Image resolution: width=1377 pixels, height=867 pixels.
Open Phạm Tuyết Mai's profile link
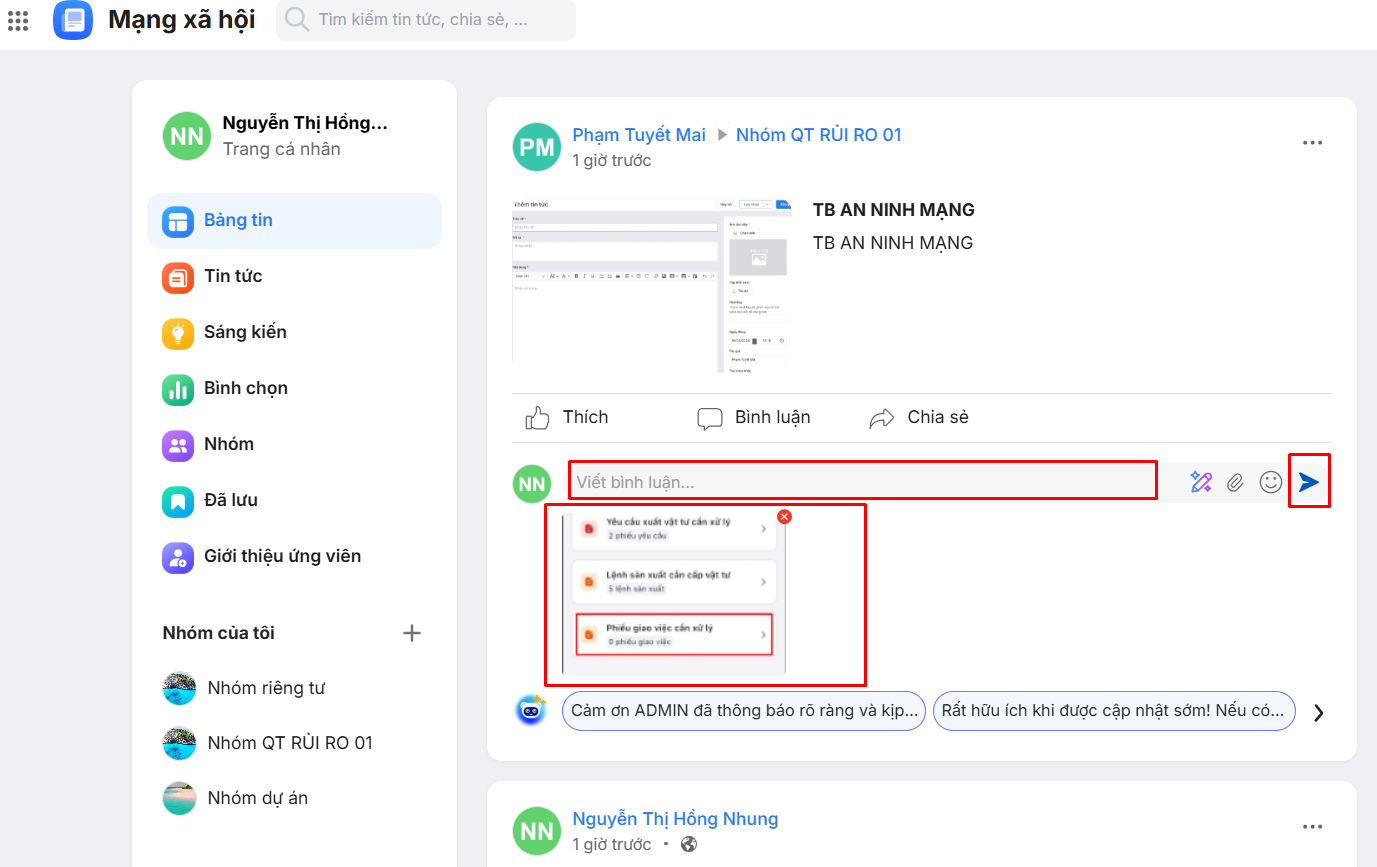click(639, 135)
